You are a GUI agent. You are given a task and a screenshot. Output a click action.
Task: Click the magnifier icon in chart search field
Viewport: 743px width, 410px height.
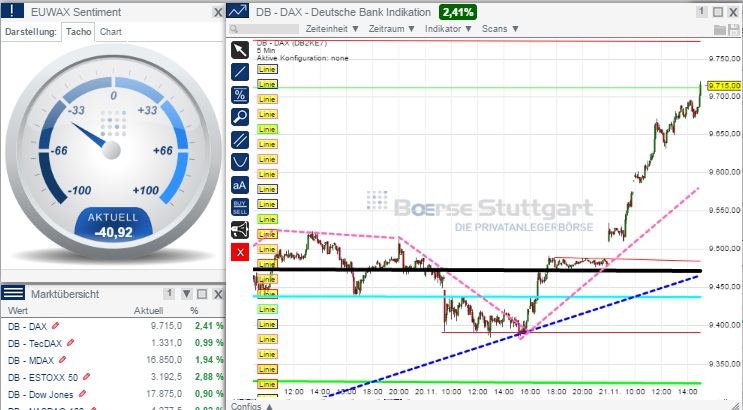[x=234, y=29]
